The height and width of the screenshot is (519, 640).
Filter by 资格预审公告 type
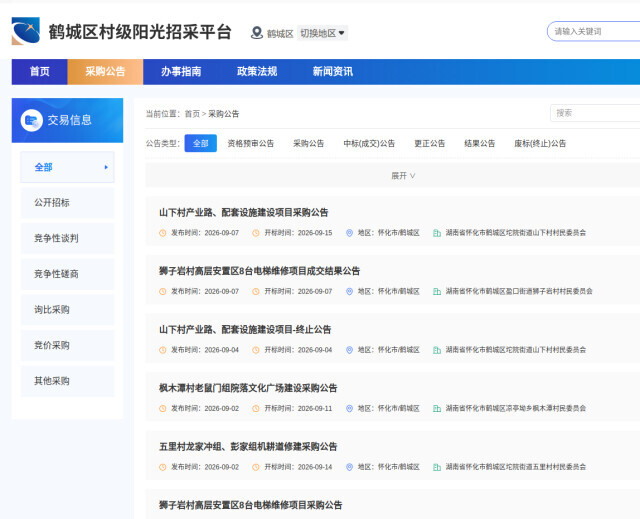tap(251, 143)
